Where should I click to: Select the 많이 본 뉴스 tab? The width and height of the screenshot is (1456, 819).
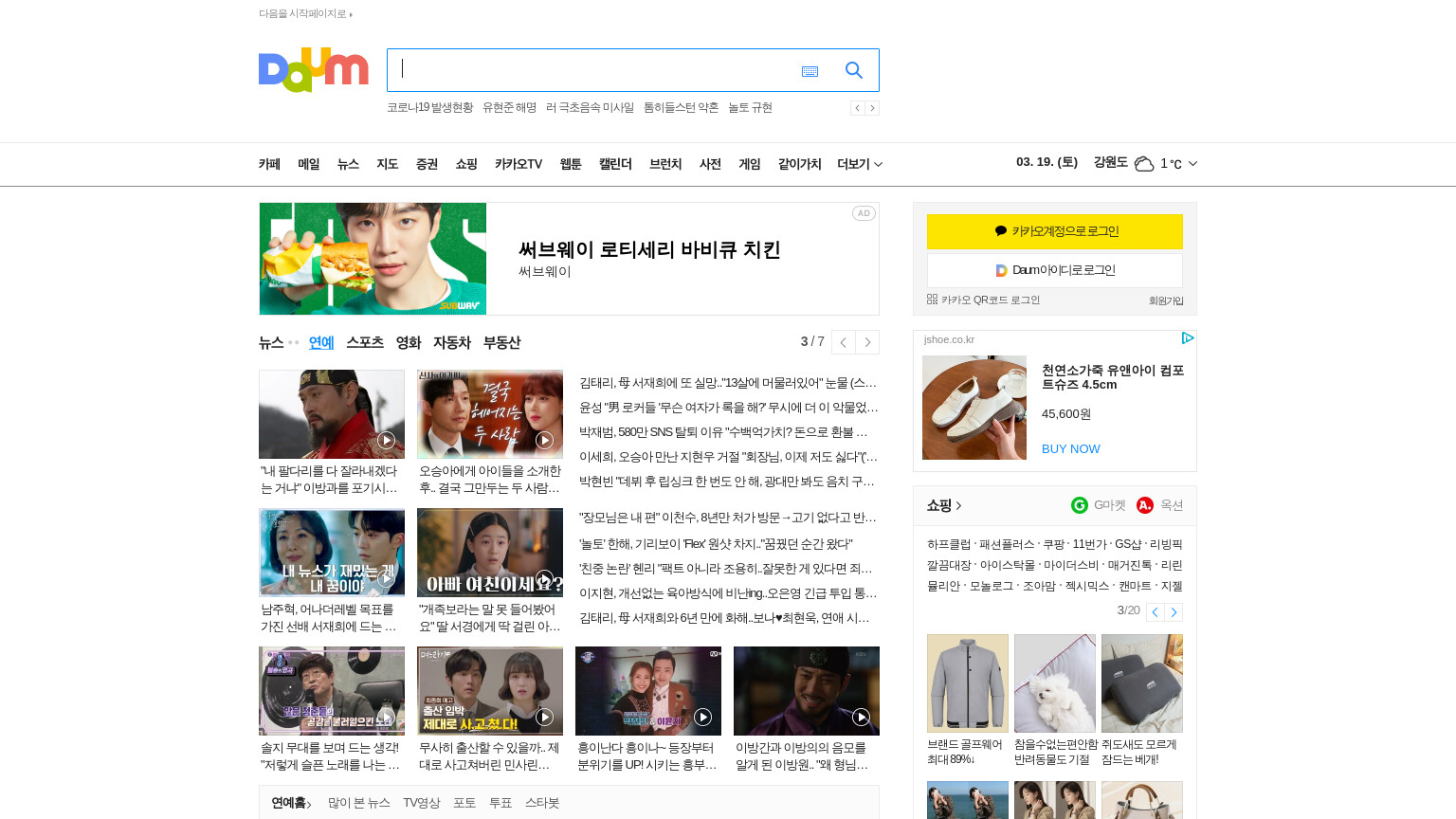click(x=359, y=803)
